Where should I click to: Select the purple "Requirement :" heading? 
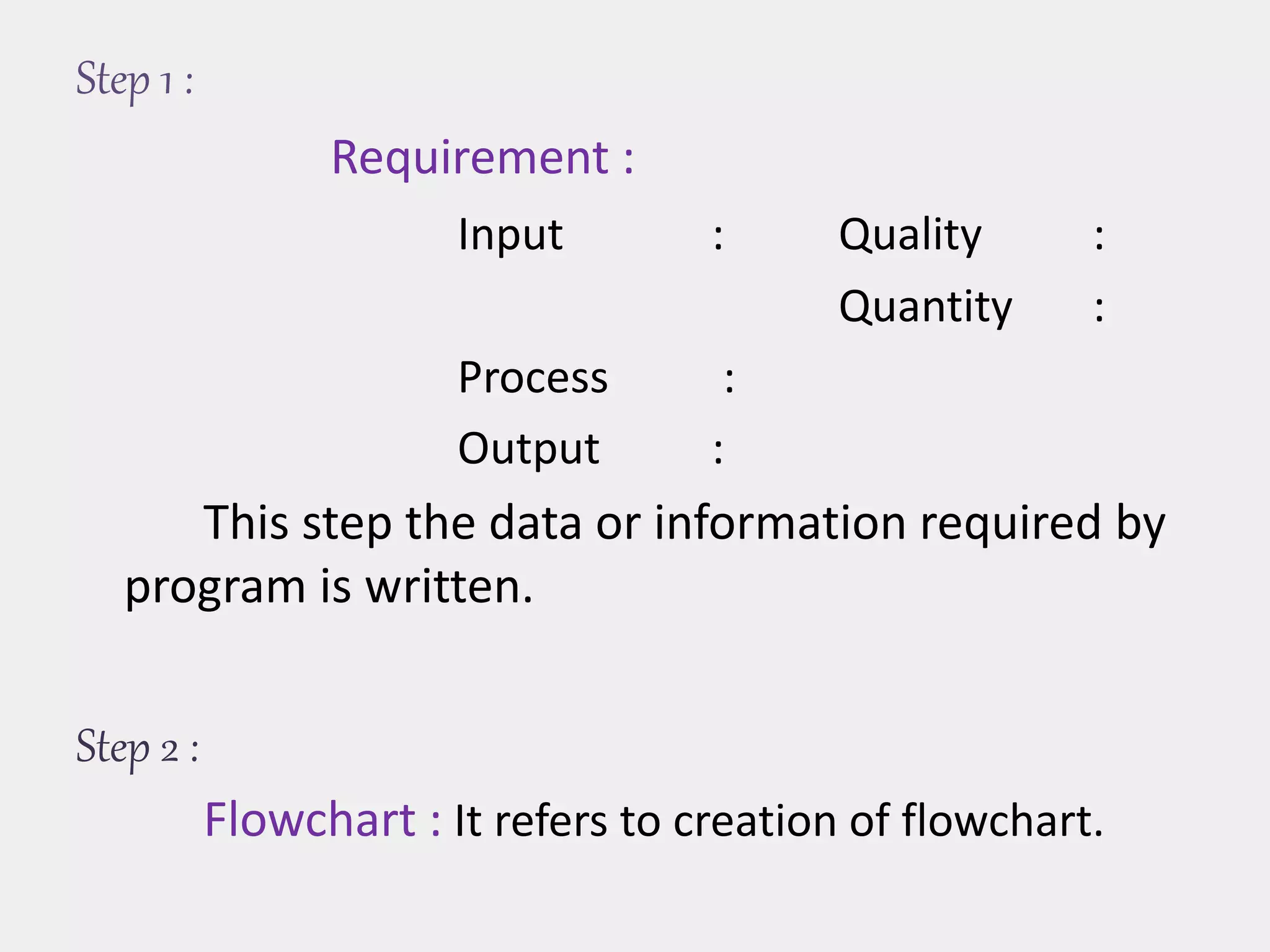pyautogui.click(x=482, y=157)
